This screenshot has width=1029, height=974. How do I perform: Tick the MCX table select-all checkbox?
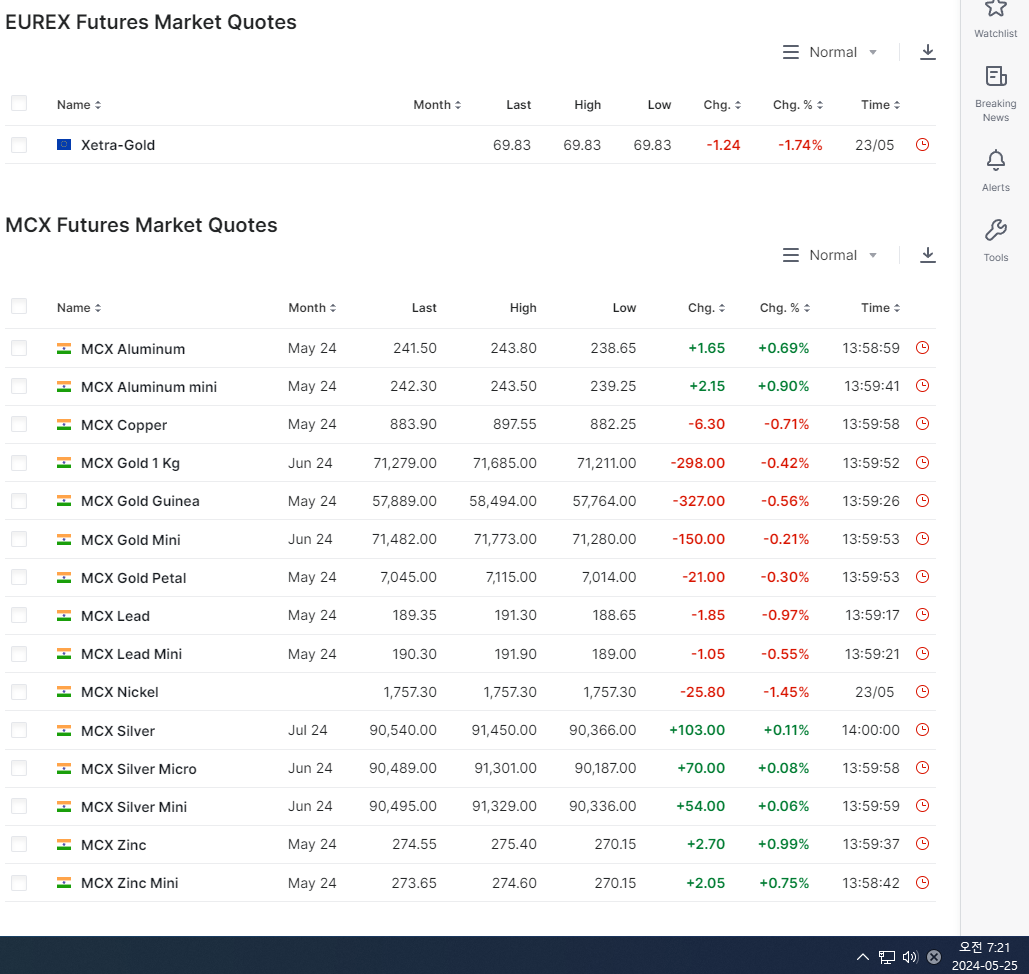coord(19,306)
